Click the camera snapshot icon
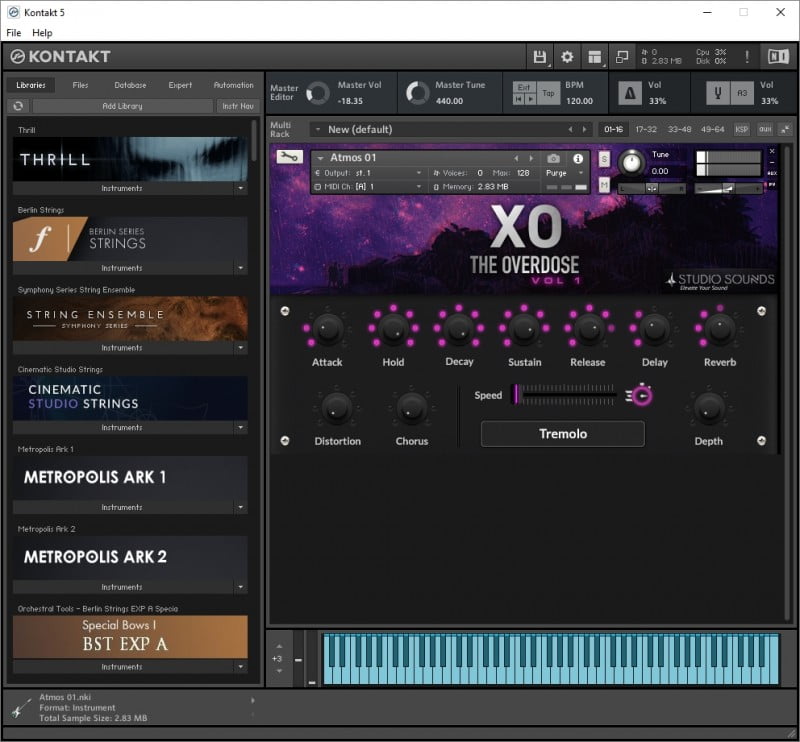The image size is (800, 742). (x=553, y=158)
